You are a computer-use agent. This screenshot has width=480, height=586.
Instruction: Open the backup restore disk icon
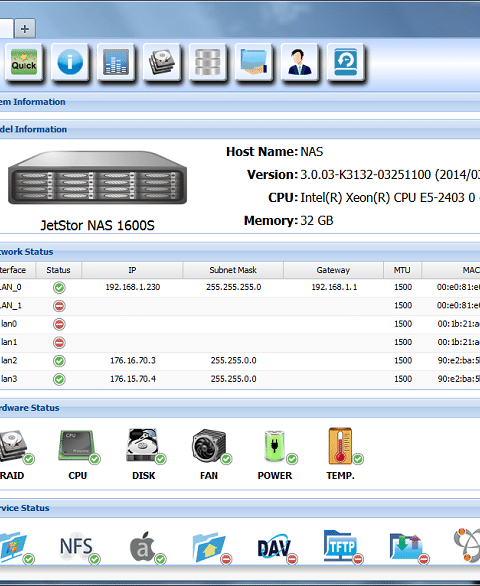point(346,62)
